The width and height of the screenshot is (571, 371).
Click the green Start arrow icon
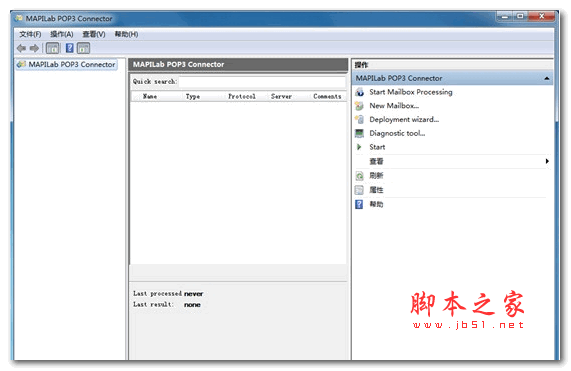tap(359, 147)
